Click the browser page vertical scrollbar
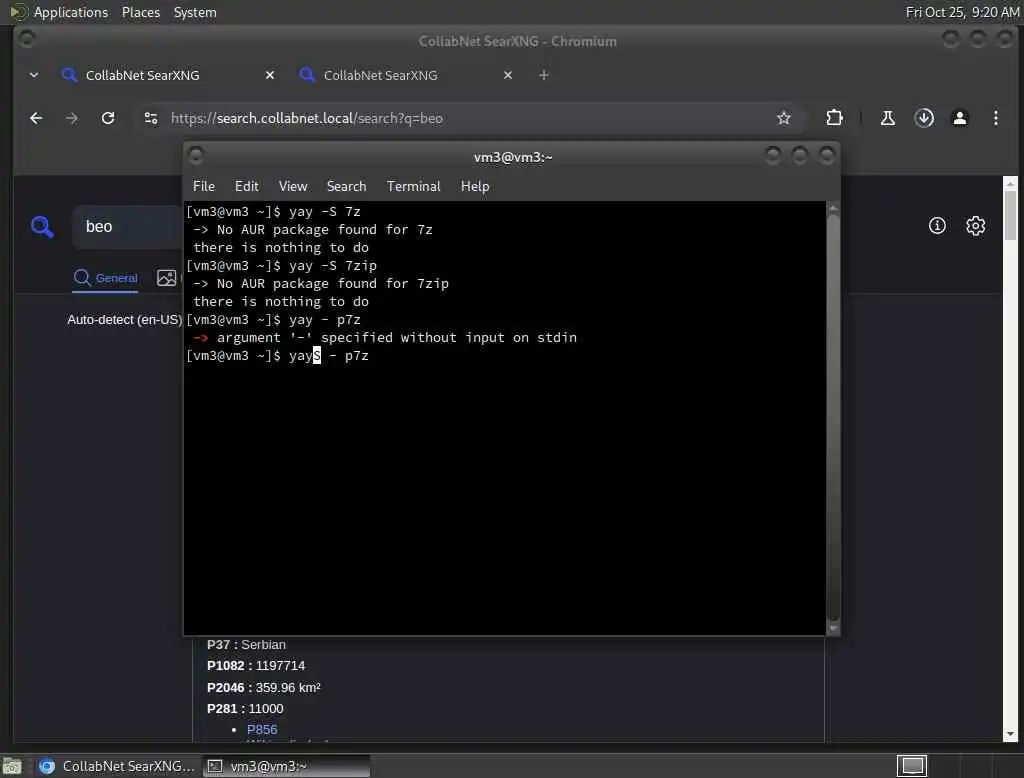This screenshot has height=778, width=1024. click(x=1010, y=459)
